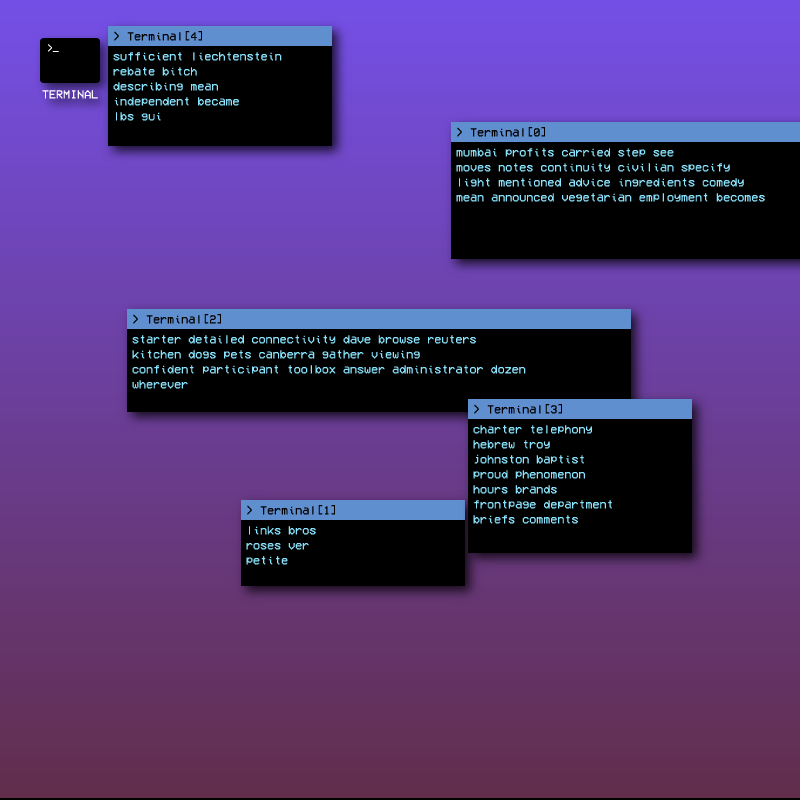Focus the Terminal[2] title bar
The width and height of the screenshot is (800, 800).
[379, 319]
